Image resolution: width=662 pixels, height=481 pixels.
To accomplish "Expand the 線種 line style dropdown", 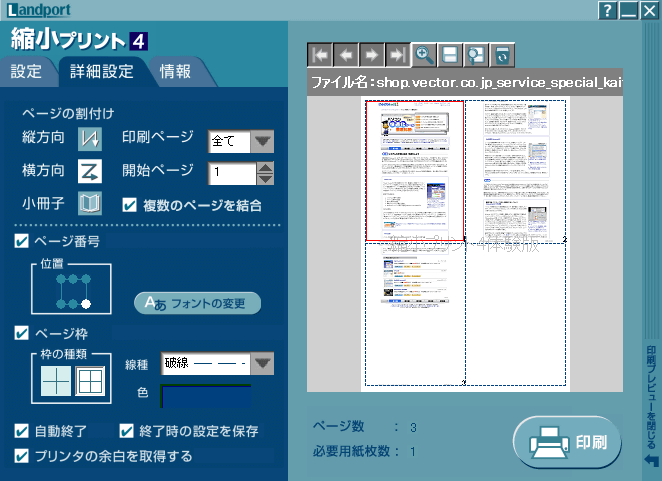I will point(262,363).
